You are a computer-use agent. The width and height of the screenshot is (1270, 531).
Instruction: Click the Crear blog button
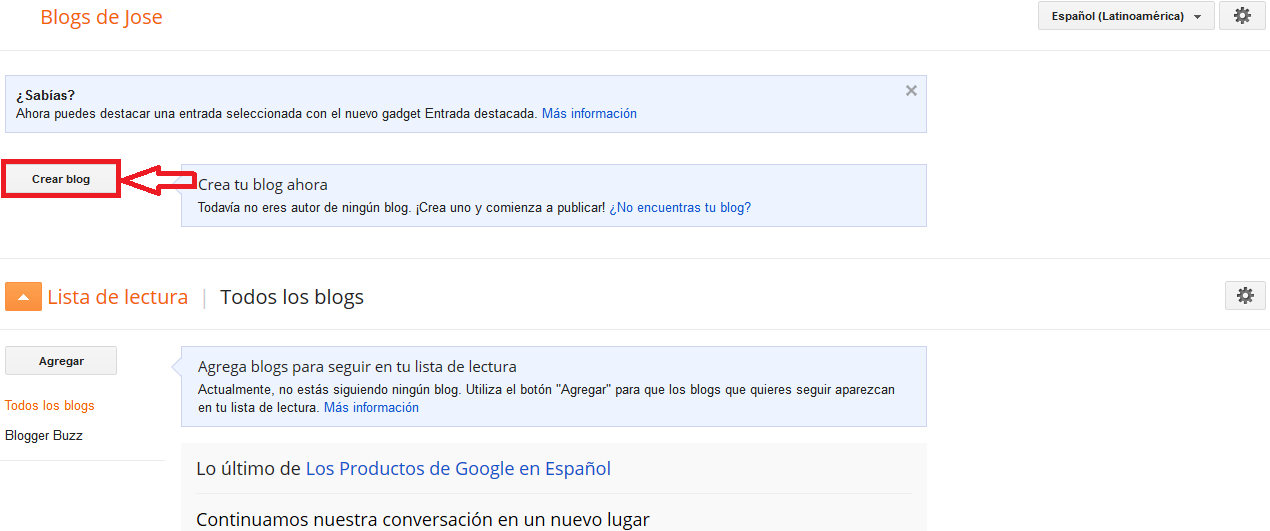pos(61,179)
